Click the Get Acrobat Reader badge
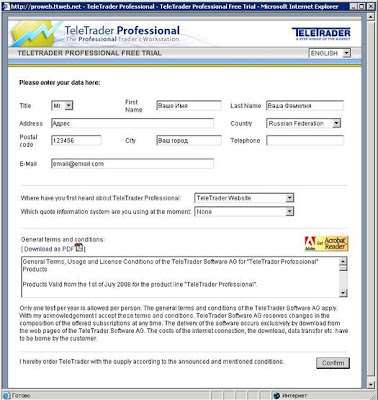378x400 pixels. (x=326, y=243)
